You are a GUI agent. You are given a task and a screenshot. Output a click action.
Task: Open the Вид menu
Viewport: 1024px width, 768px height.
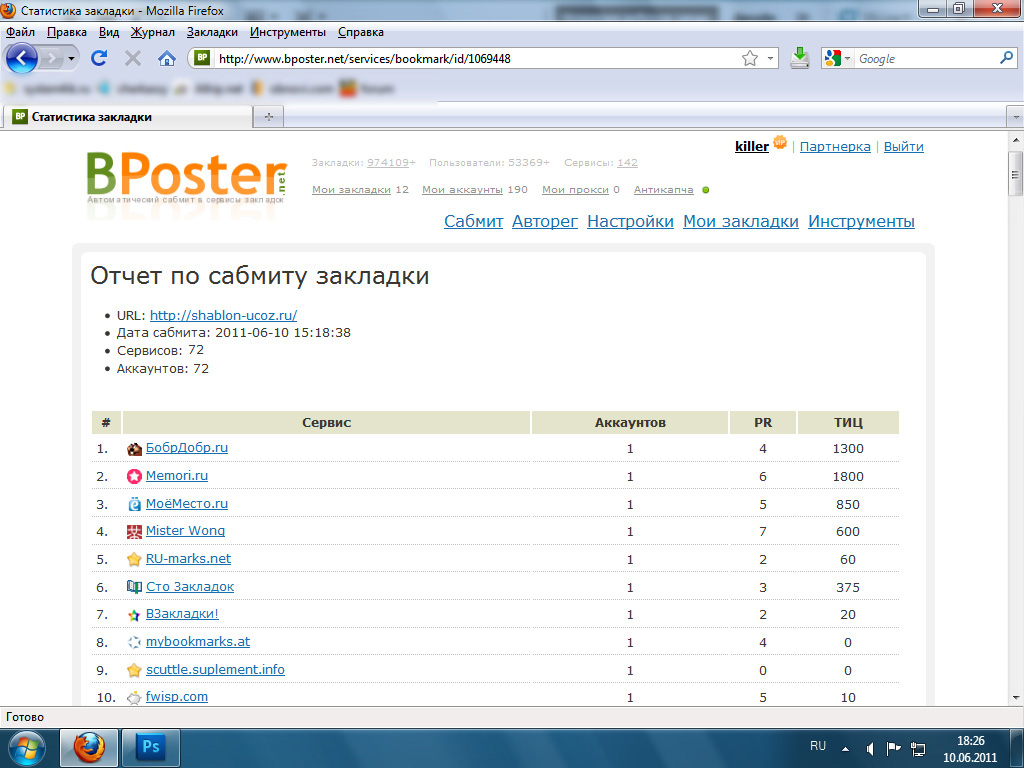pos(109,32)
